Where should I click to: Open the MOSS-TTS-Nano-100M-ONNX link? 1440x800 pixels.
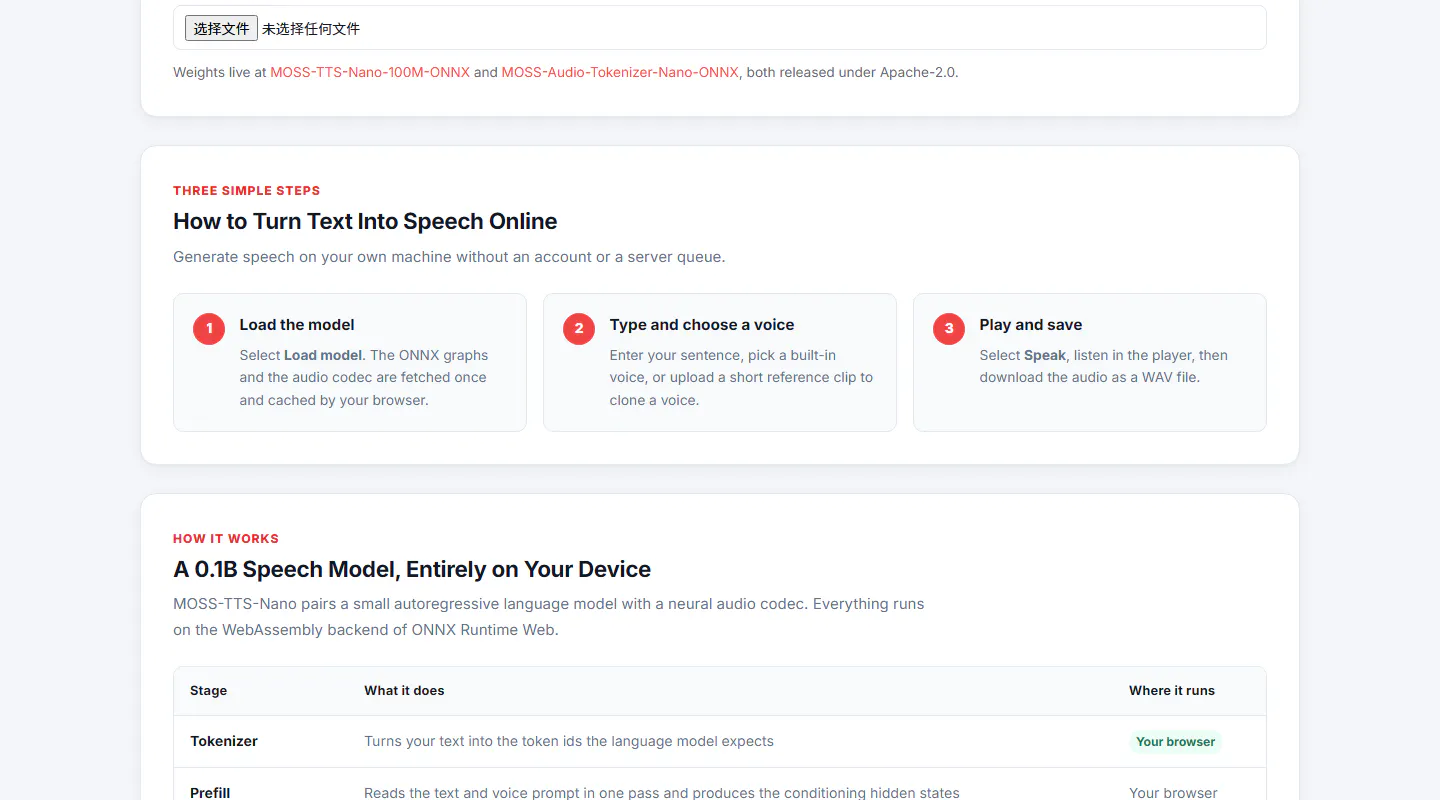[x=370, y=72]
